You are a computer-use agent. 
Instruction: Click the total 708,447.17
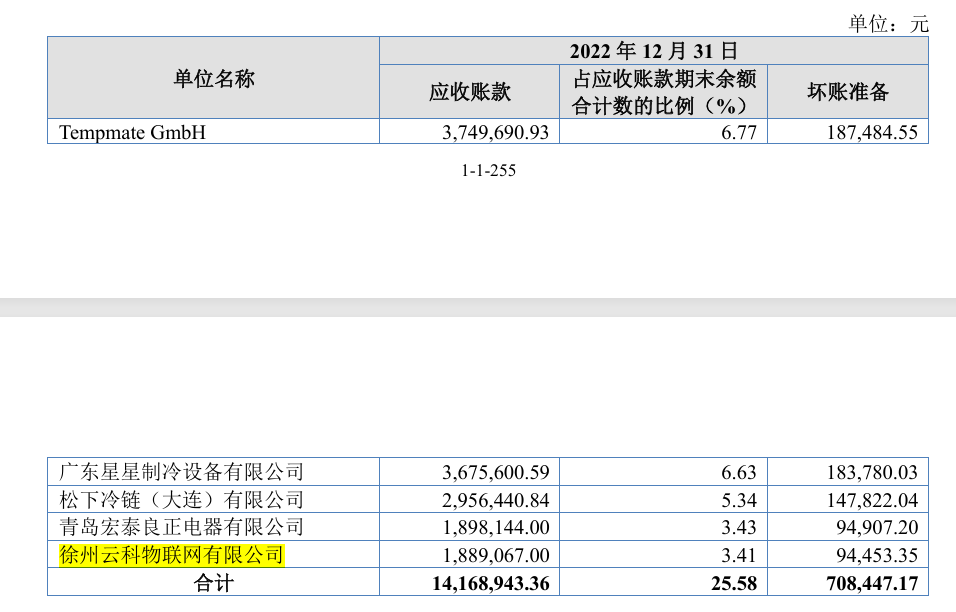click(872, 583)
